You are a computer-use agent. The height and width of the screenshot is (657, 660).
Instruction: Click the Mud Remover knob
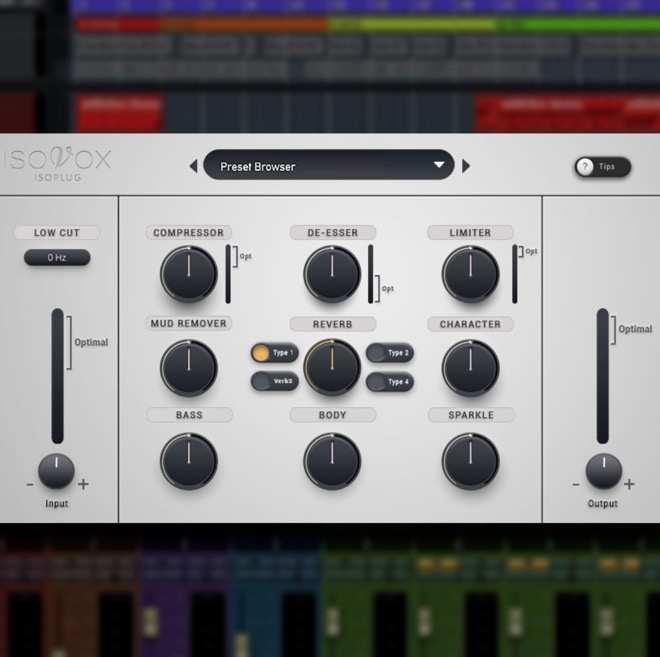[x=188, y=367]
